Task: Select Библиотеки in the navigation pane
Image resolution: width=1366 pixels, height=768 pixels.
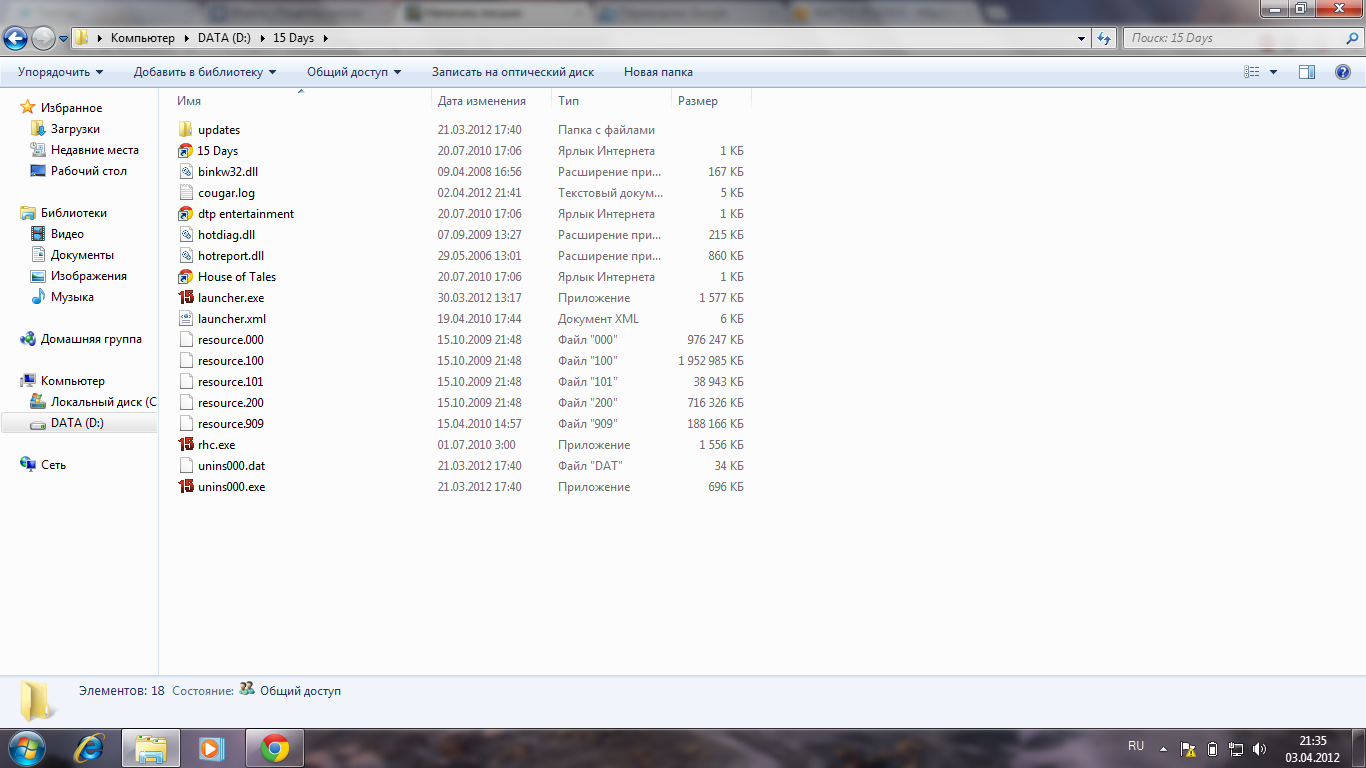Action: (73, 213)
